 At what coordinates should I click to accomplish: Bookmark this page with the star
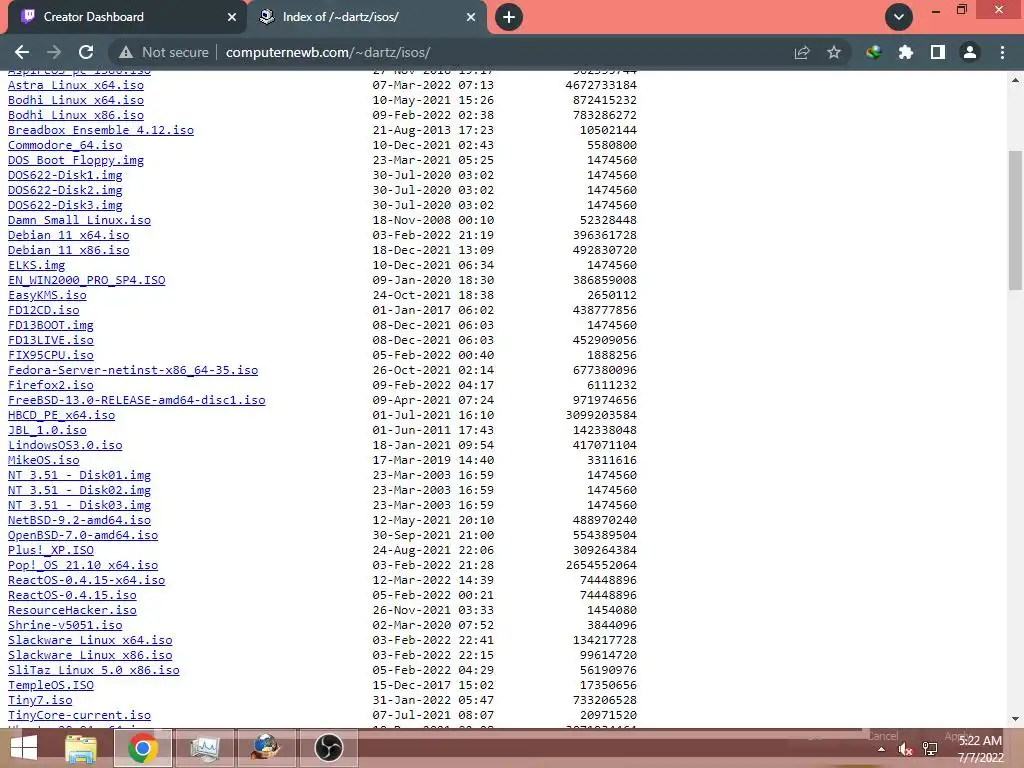[834, 52]
